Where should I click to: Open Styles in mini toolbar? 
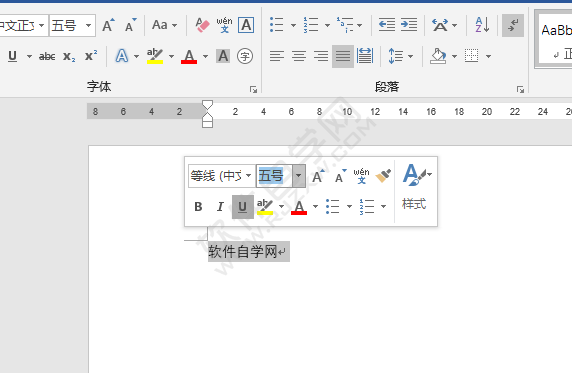pos(416,188)
